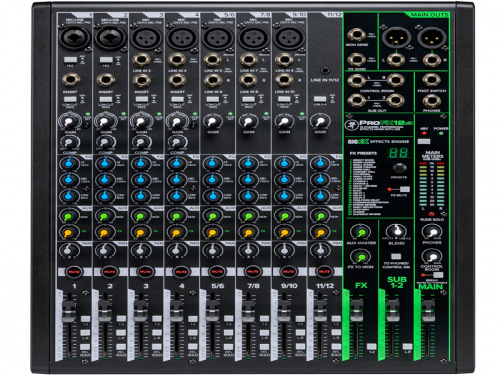This screenshot has width=500, height=375.
Task: Toggle the 48V phantom power switch
Action: [424, 141]
